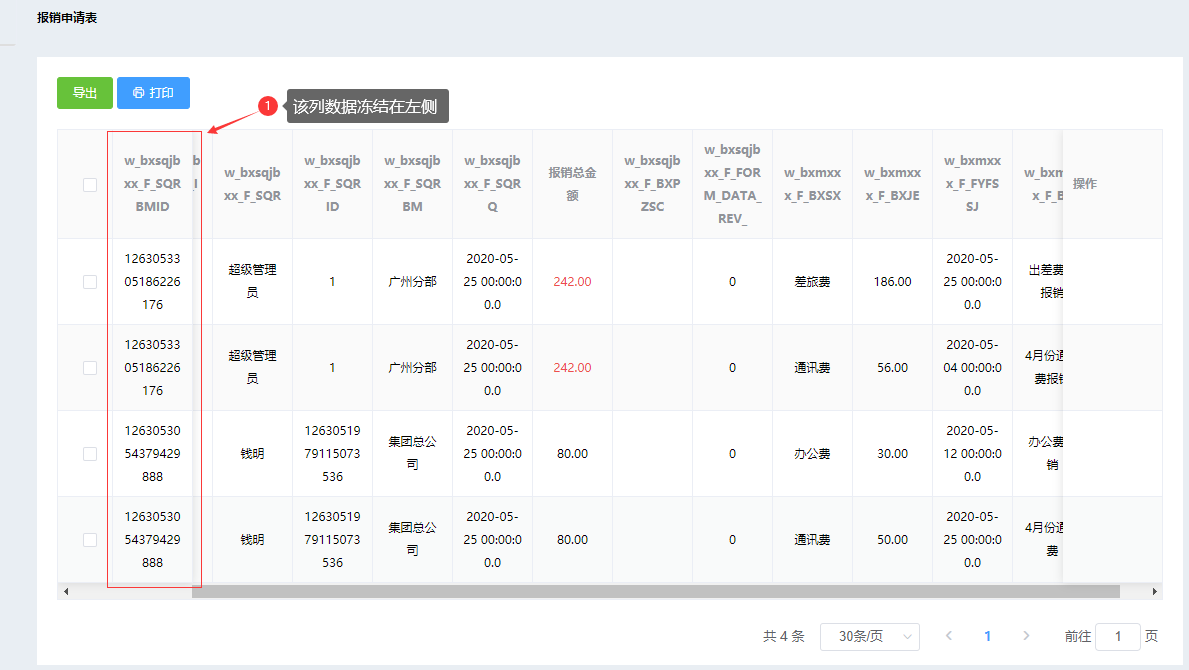Click the horizontal scrollbar left arrow
This screenshot has width=1189, height=670.
[66, 592]
